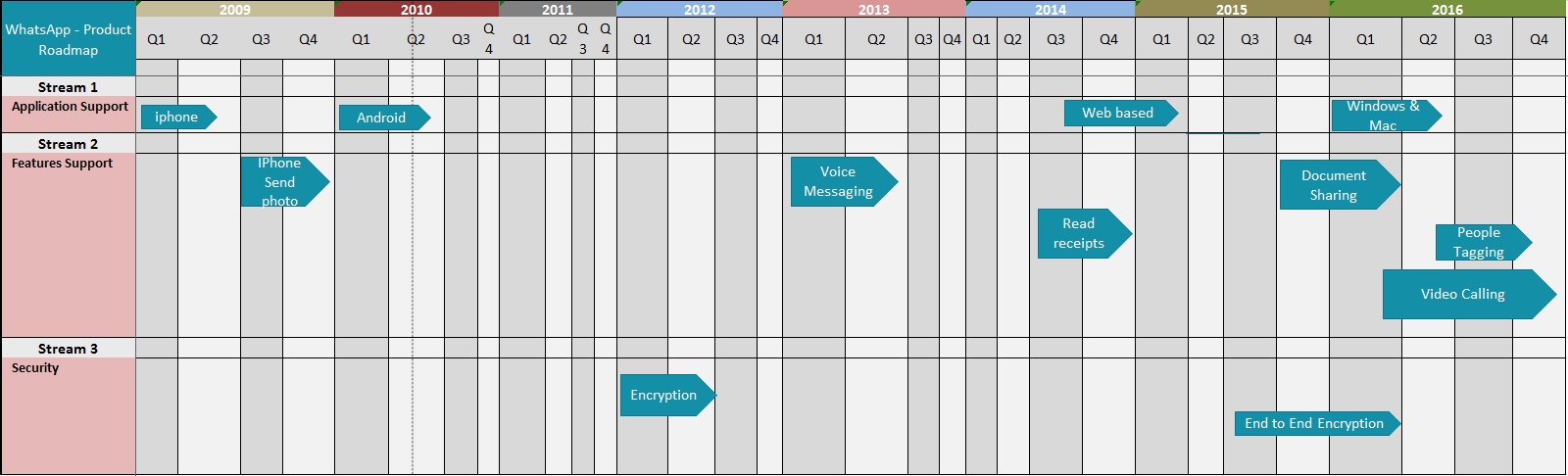Select the Video Calling milestone

[1465, 295]
